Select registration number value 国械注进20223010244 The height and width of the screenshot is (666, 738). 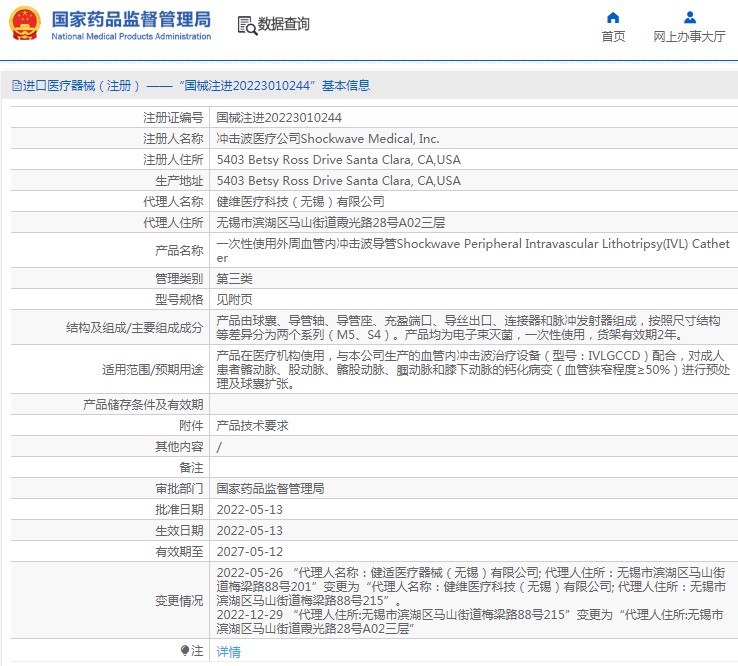279,117
